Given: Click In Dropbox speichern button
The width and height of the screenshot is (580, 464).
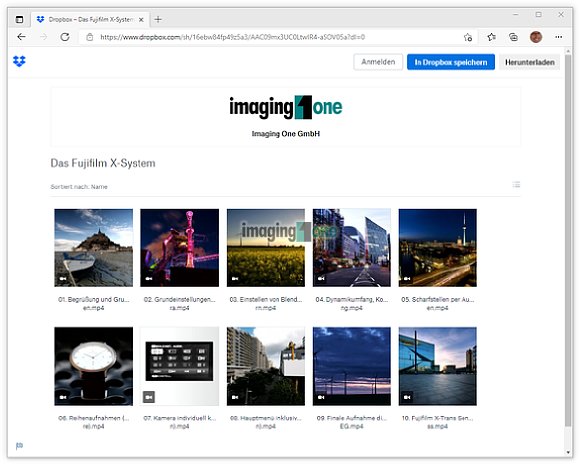Looking at the screenshot, I should click(451, 62).
